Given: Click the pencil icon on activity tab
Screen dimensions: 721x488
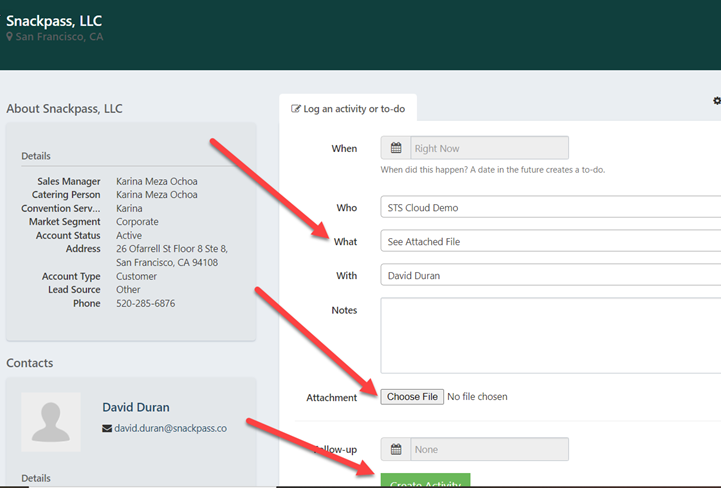Looking at the screenshot, I should point(295,108).
